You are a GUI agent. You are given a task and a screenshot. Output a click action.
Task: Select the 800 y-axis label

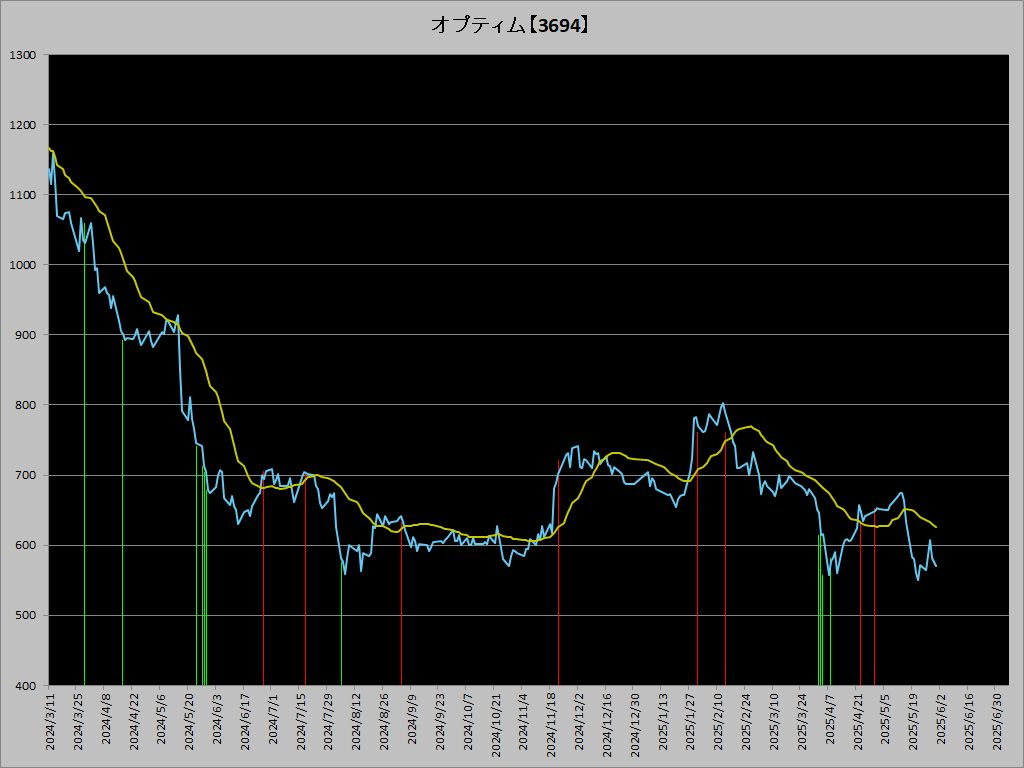click(25, 405)
